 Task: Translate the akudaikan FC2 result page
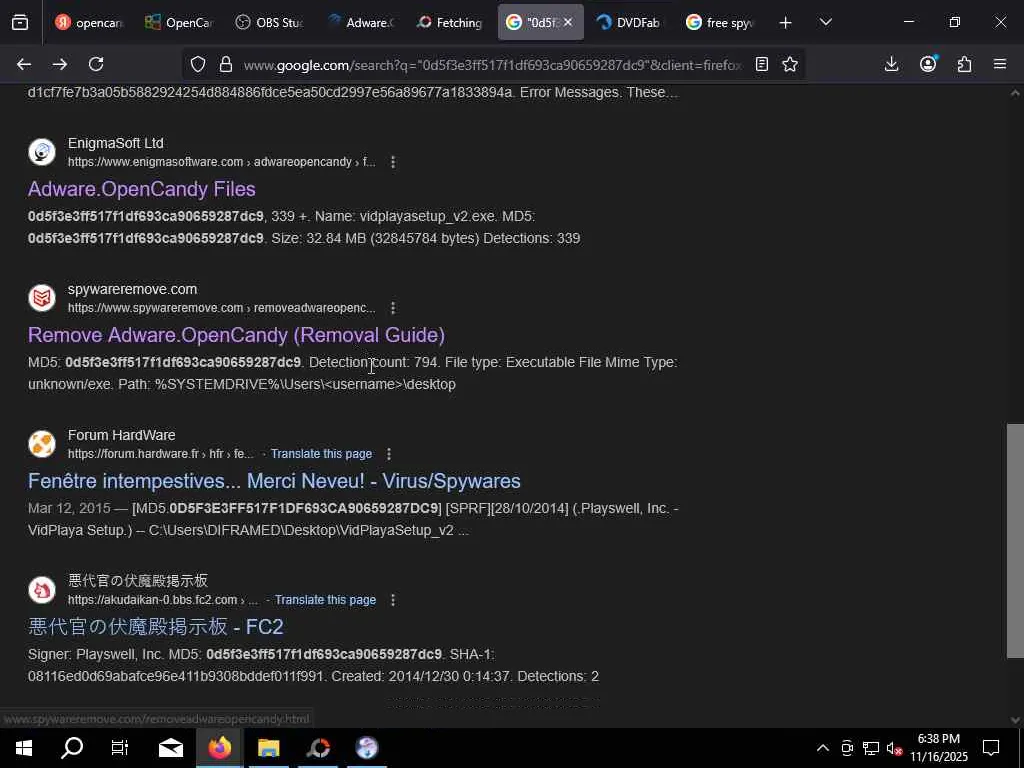coord(325,600)
